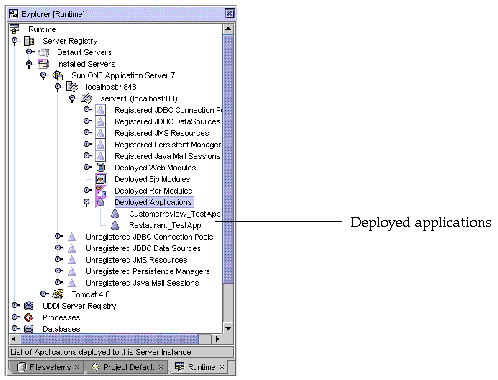Click the Server Registry node icon
The width and height of the screenshot is (498, 380).
tap(29, 41)
